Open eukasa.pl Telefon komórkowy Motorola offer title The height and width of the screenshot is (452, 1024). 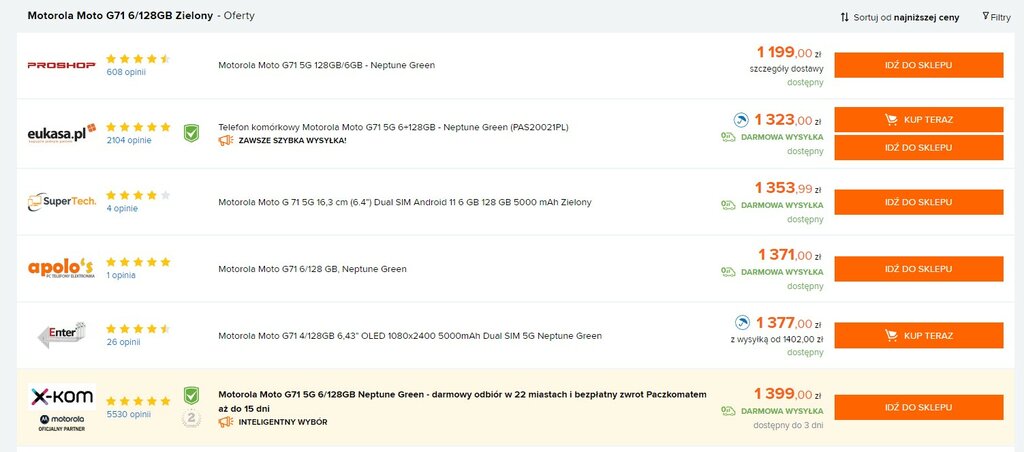pos(393,127)
